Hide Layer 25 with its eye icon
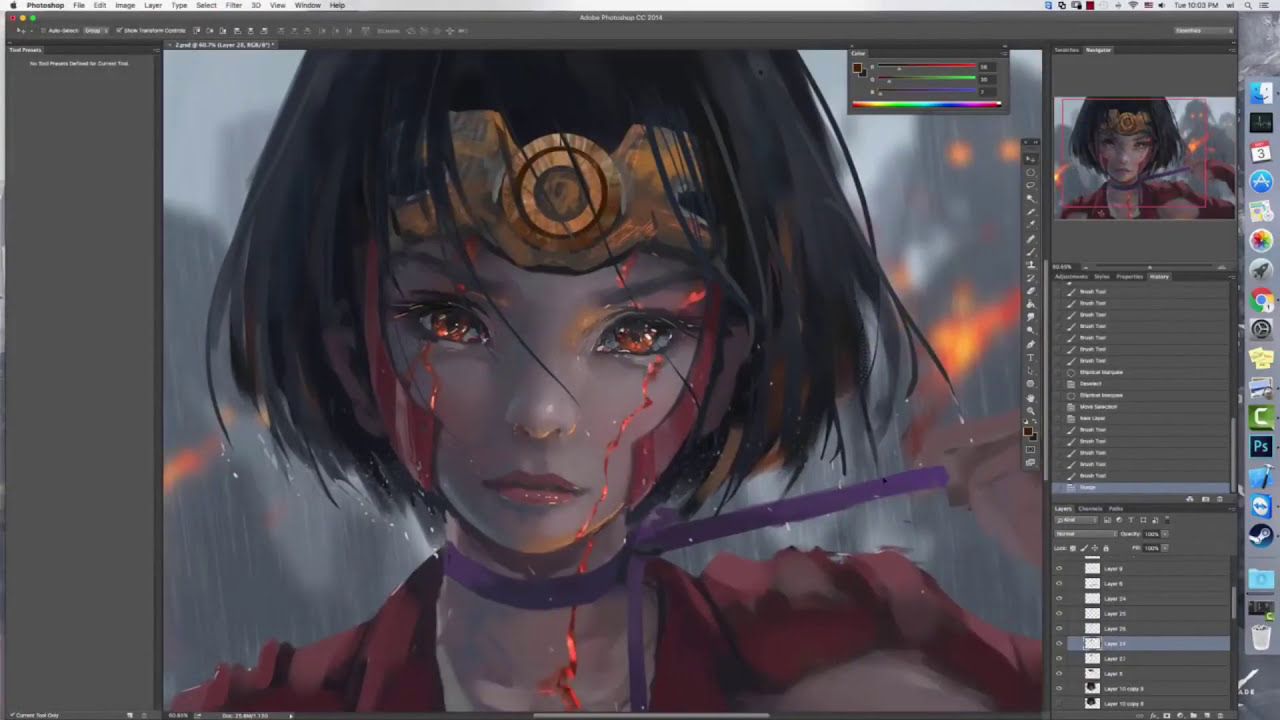 (x=1059, y=613)
